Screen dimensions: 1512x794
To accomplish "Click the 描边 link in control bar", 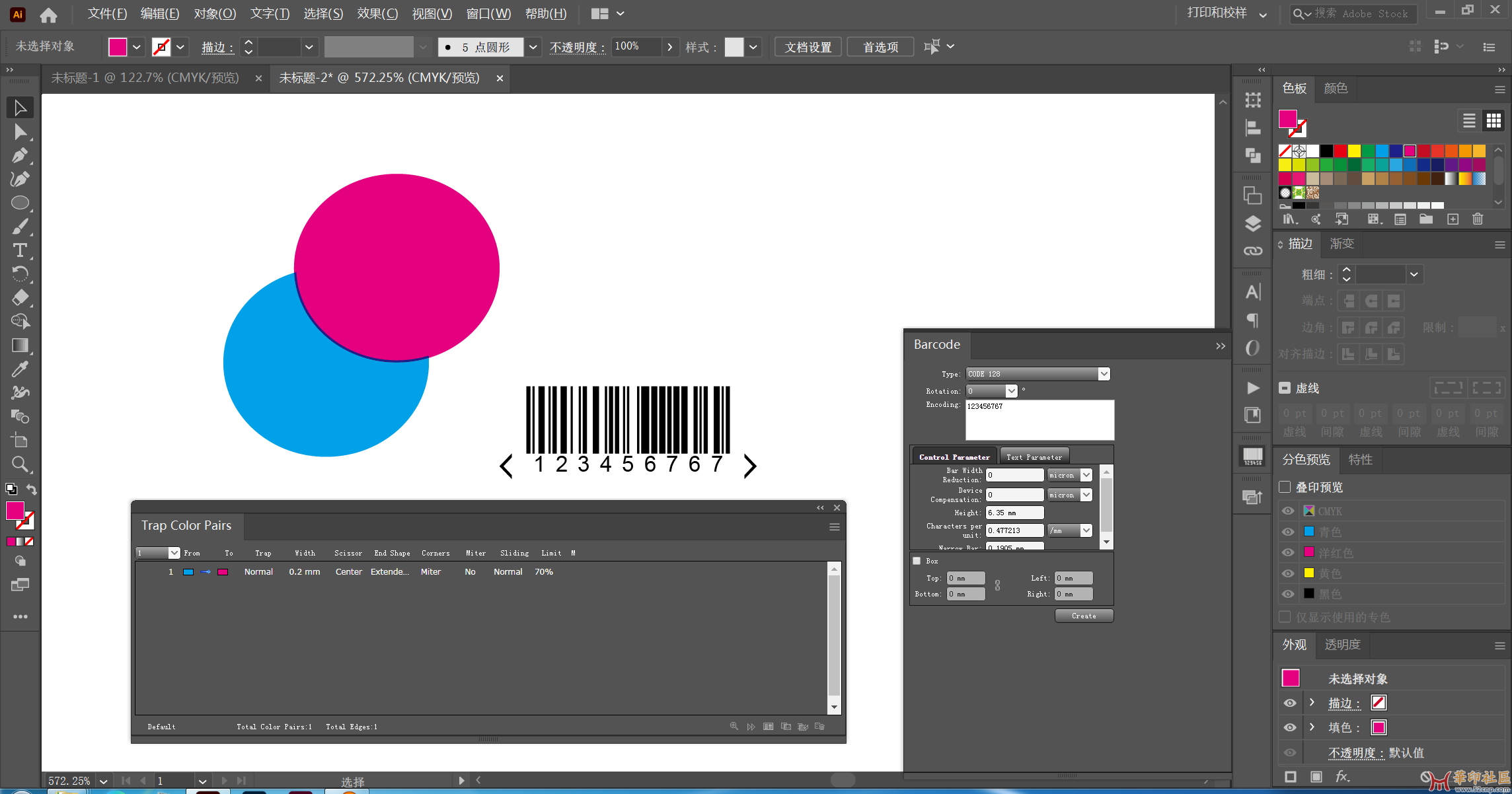I will tap(217, 48).
